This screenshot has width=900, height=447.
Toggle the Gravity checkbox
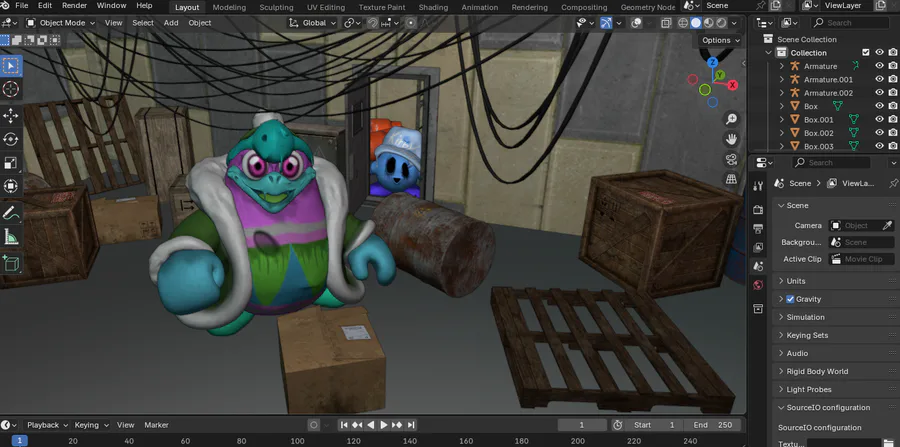pos(790,299)
